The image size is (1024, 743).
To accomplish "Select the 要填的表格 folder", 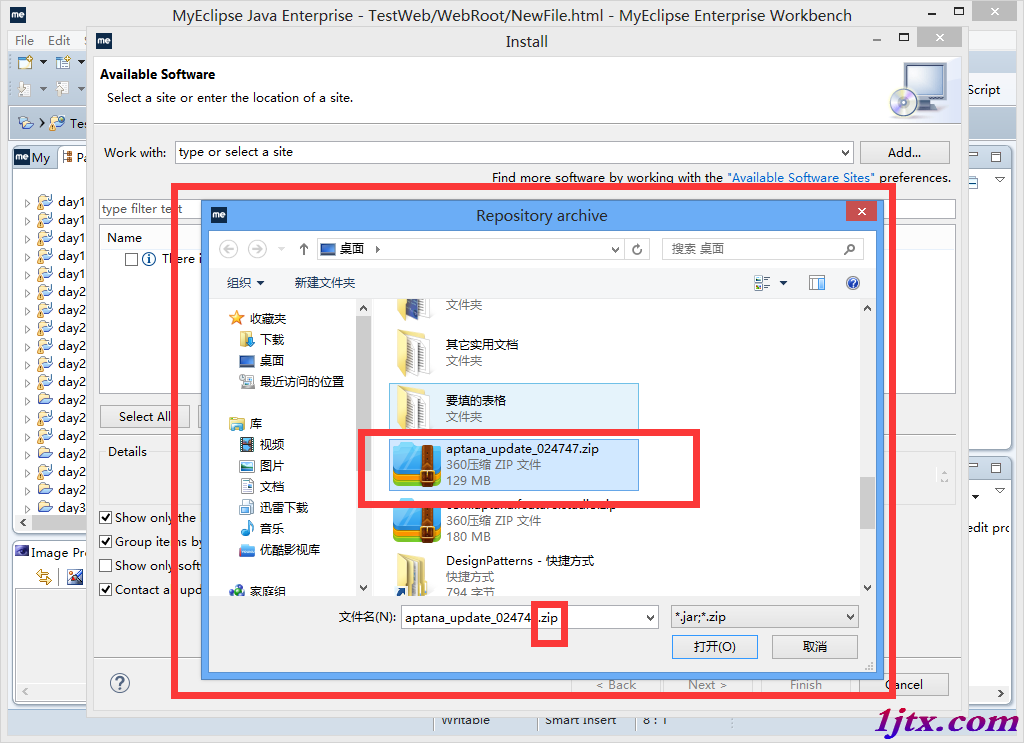I will coord(513,408).
